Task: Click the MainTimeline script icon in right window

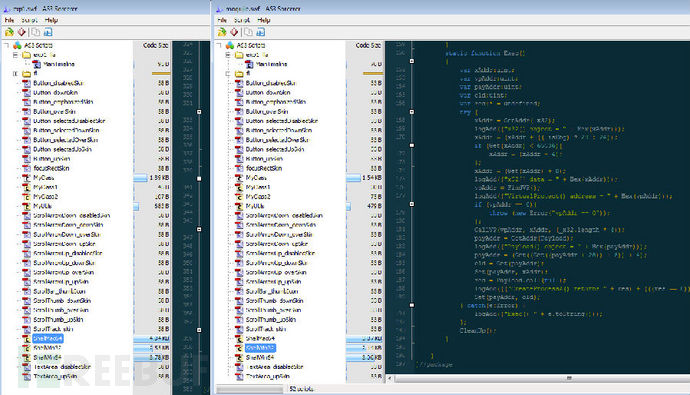Action: (249, 64)
